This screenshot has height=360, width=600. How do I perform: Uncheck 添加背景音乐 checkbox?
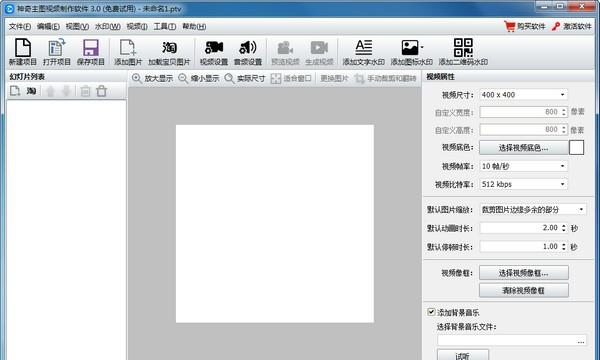pos(431,312)
